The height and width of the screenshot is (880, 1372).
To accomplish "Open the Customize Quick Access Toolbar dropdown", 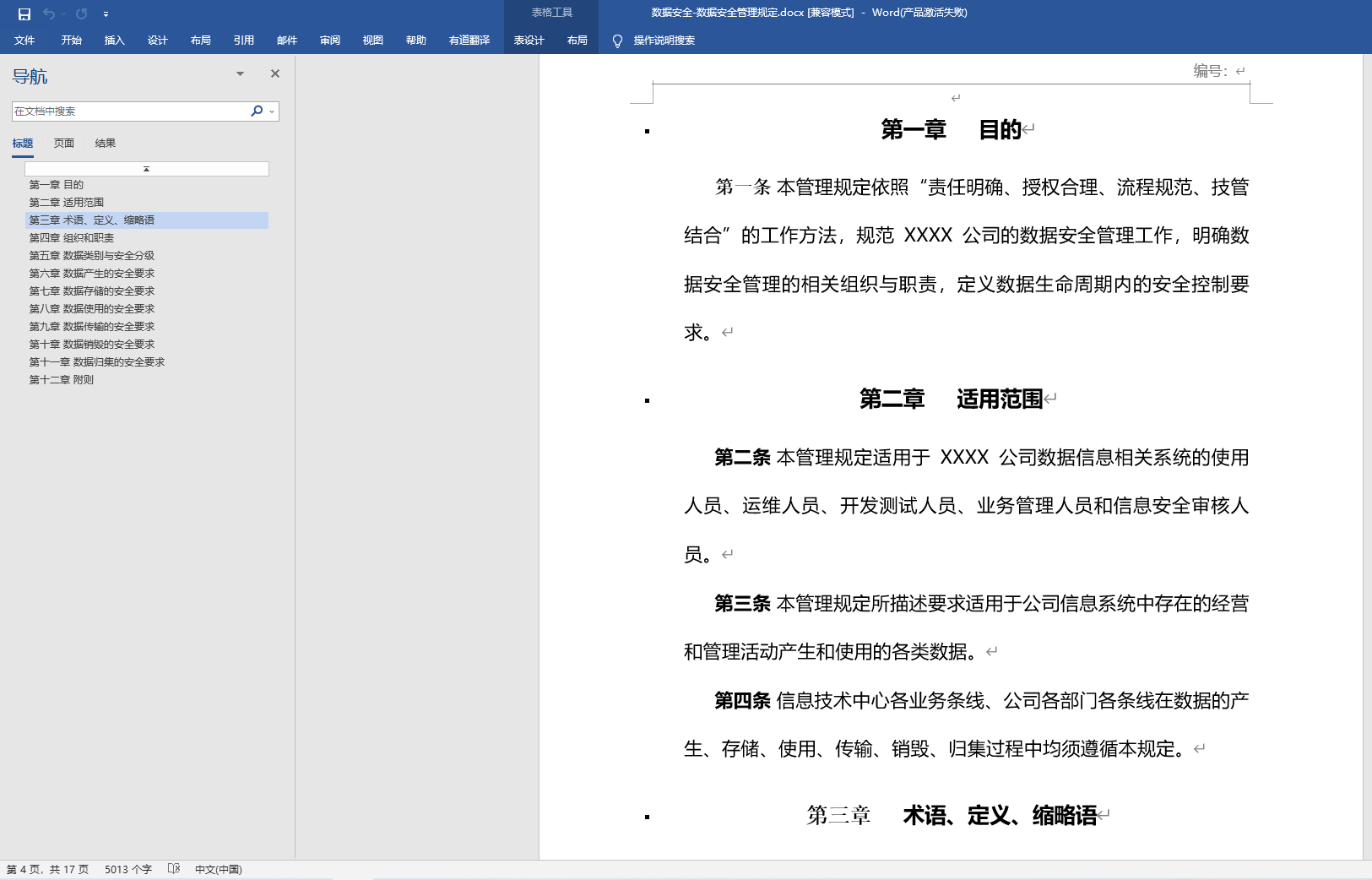I will click(106, 14).
